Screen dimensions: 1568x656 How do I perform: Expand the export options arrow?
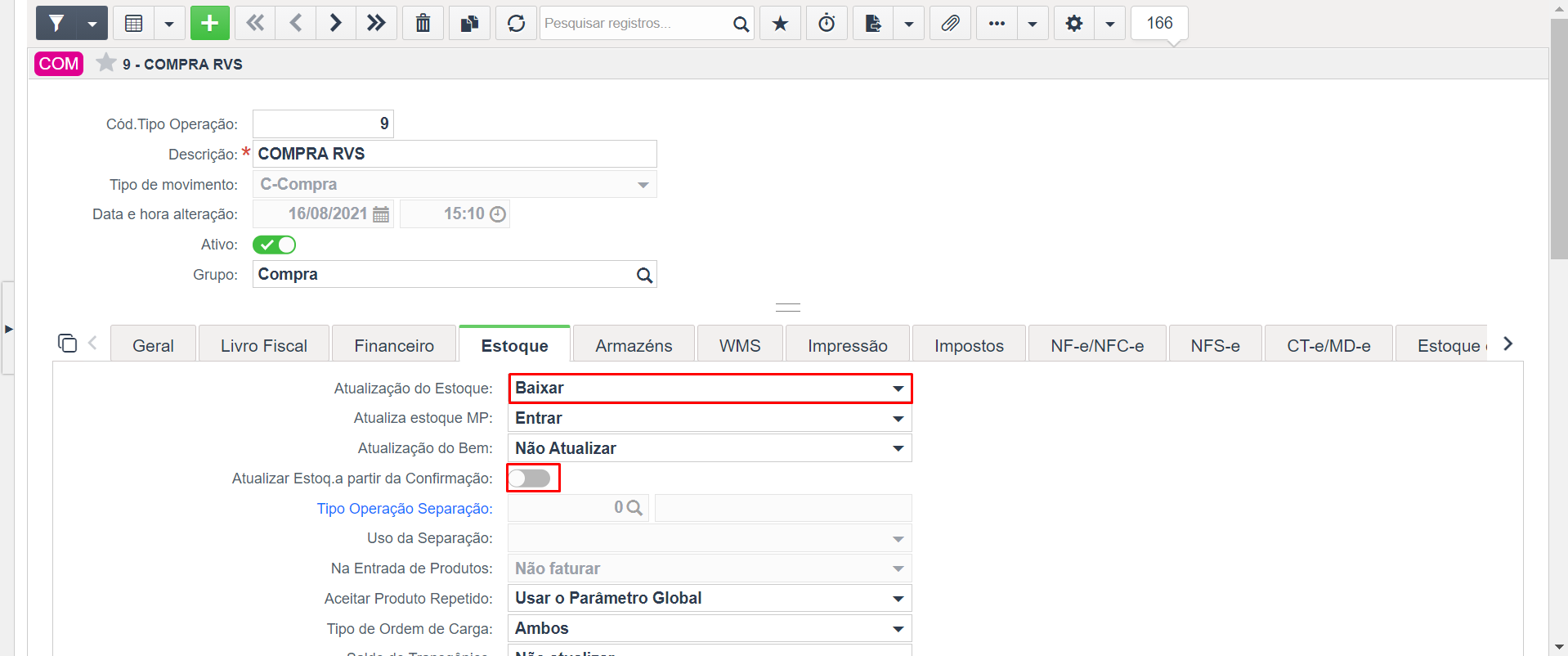(909, 23)
